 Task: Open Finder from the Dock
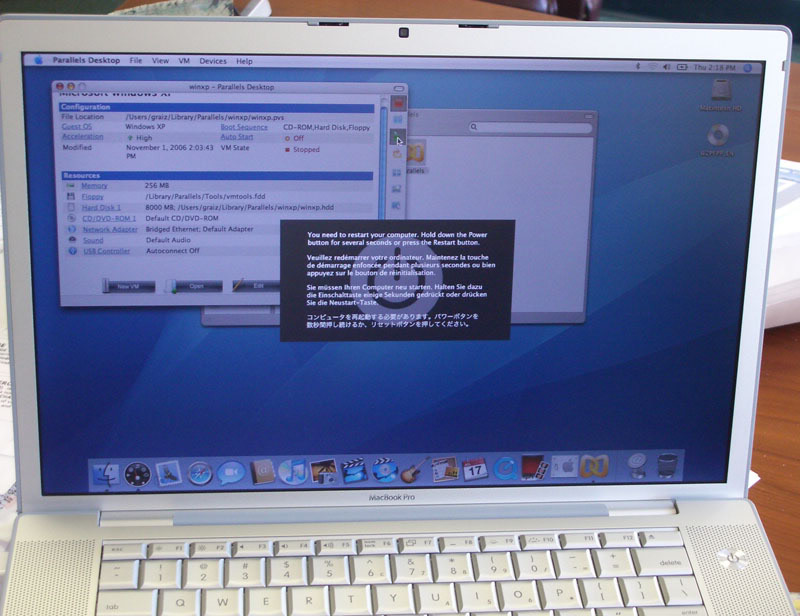[x=107, y=475]
